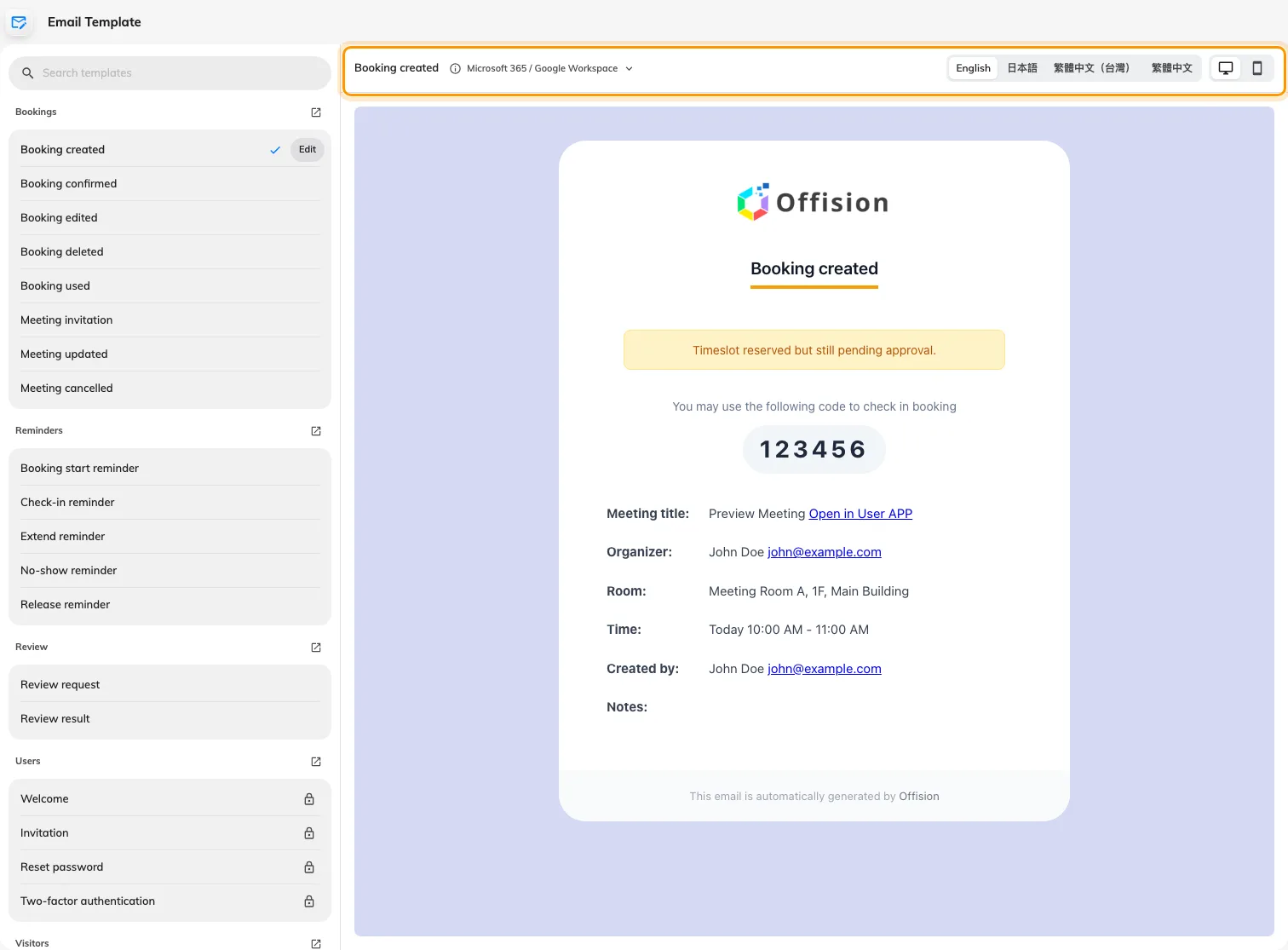Click the lock icon beside Welcome
1288x950 pixels.
click(x=309, y=799)
